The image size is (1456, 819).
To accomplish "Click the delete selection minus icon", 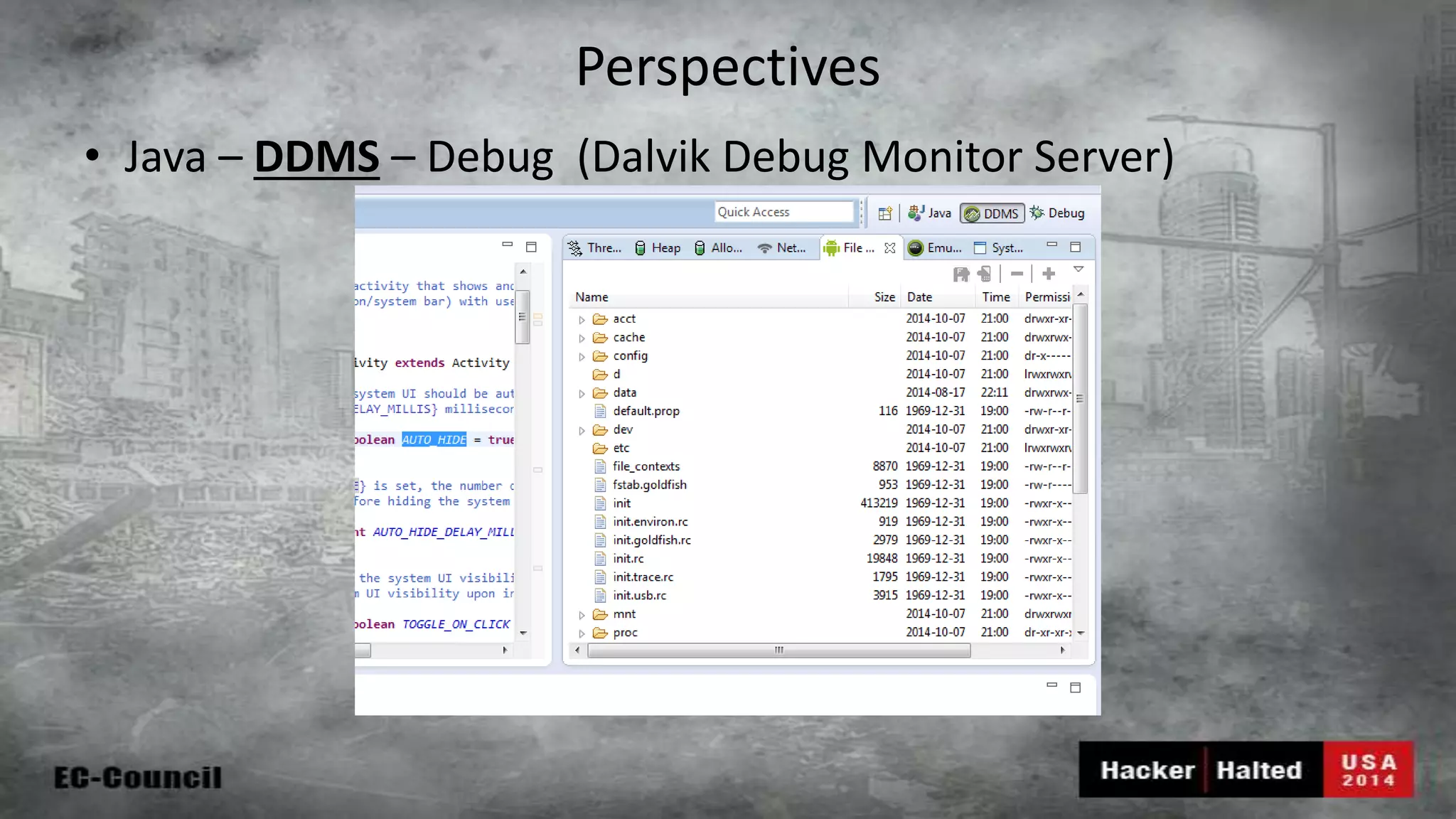I will (1017, 274).
